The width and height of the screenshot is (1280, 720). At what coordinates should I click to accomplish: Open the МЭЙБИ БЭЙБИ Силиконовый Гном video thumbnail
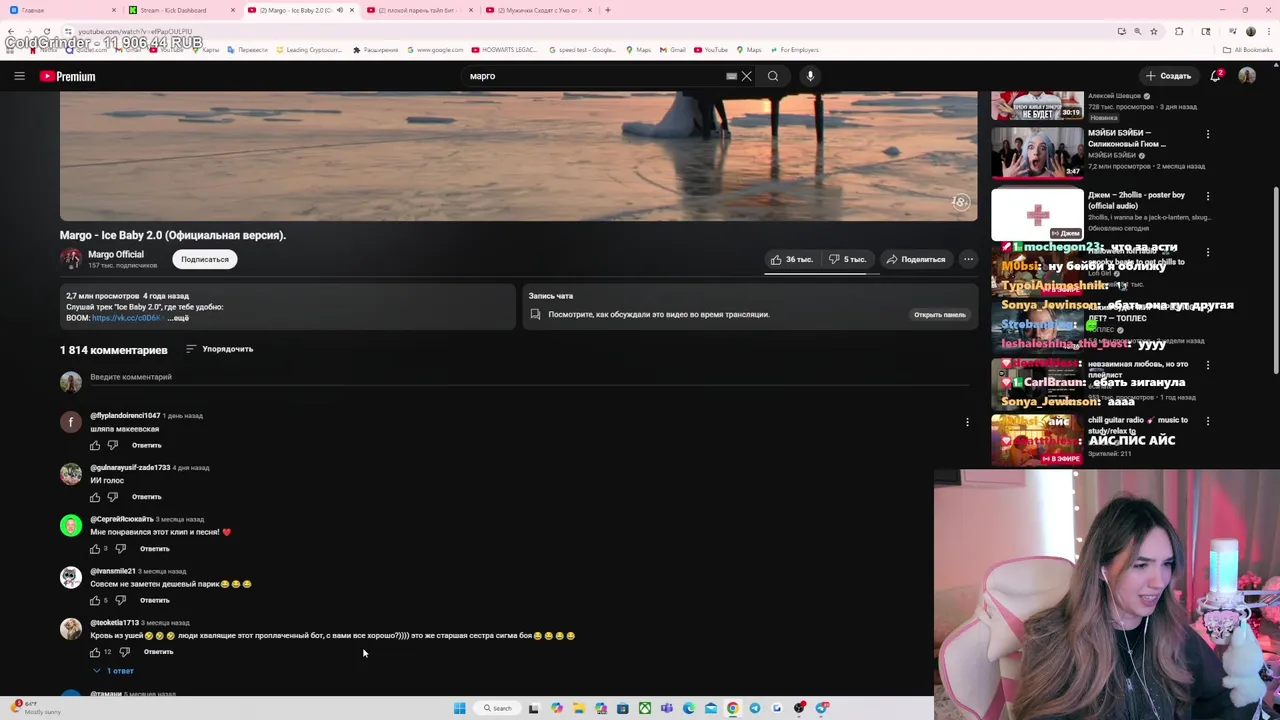pos(1037,151)
